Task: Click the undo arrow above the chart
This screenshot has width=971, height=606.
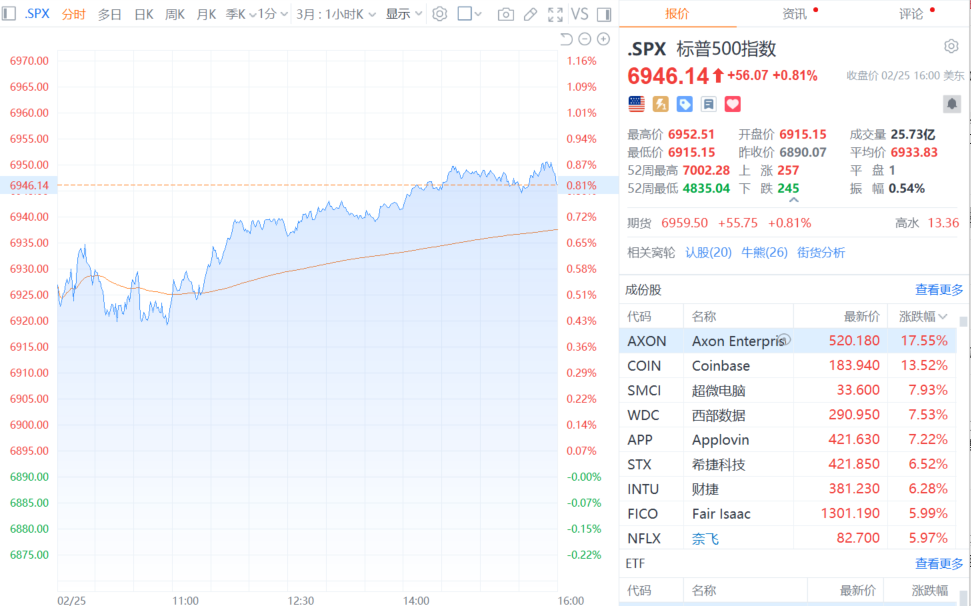Action: [566, 39]
